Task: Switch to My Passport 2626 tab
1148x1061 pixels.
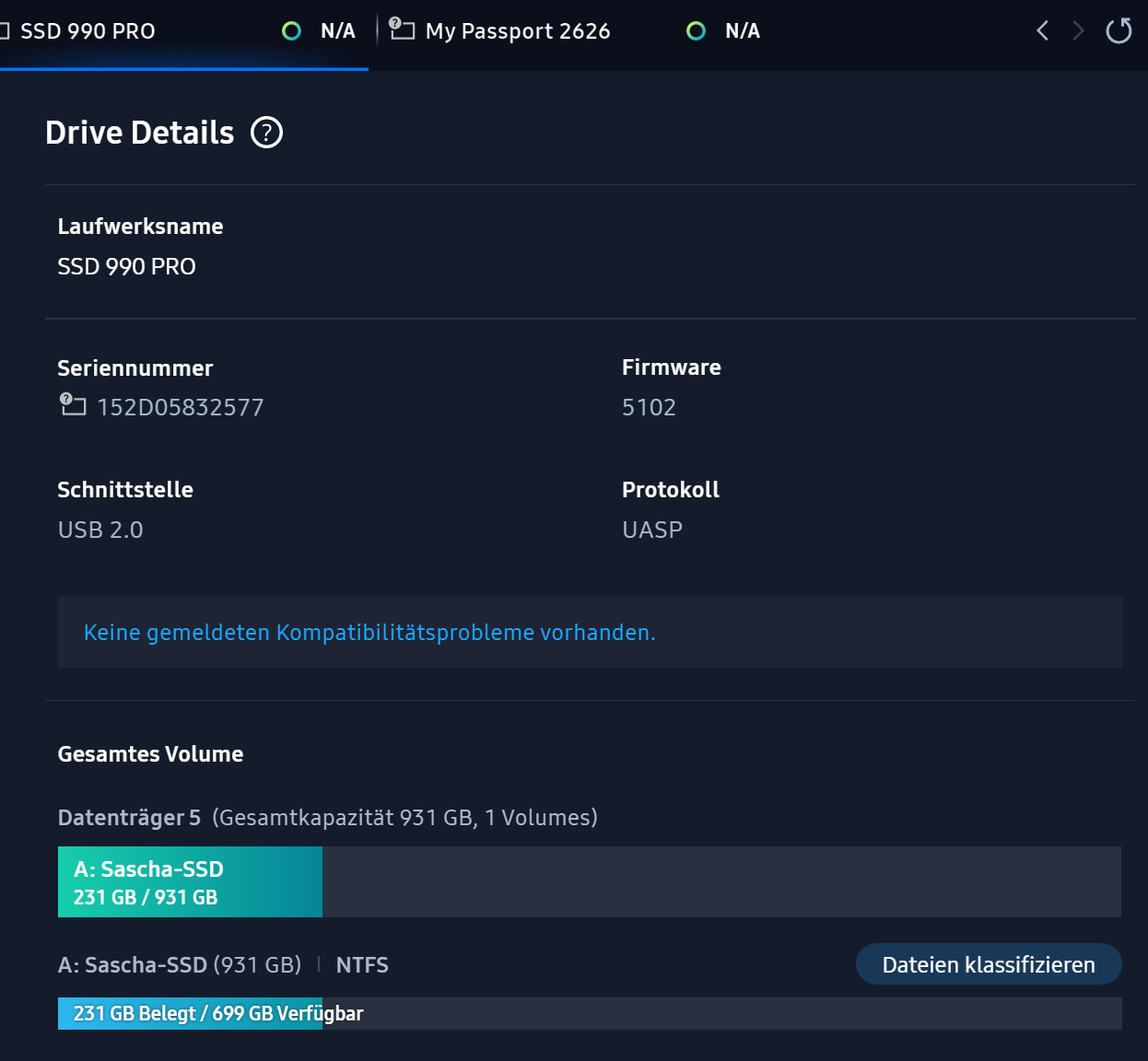Action: click(x=518, y=31)
